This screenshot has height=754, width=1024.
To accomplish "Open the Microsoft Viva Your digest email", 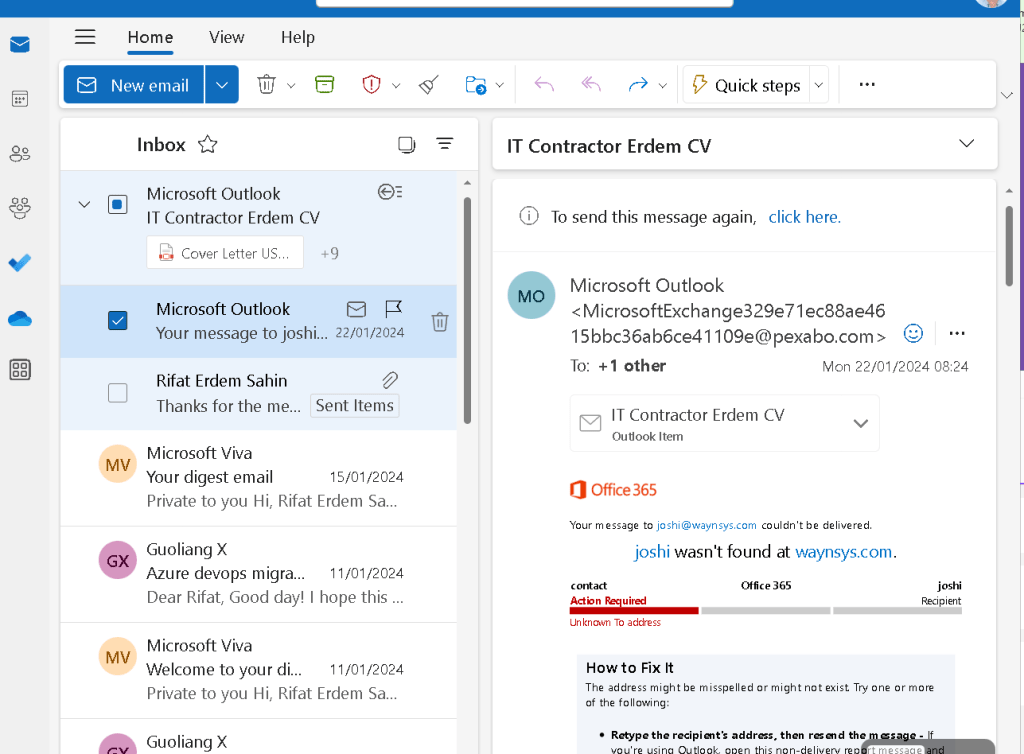I will (x=259, y=477).
